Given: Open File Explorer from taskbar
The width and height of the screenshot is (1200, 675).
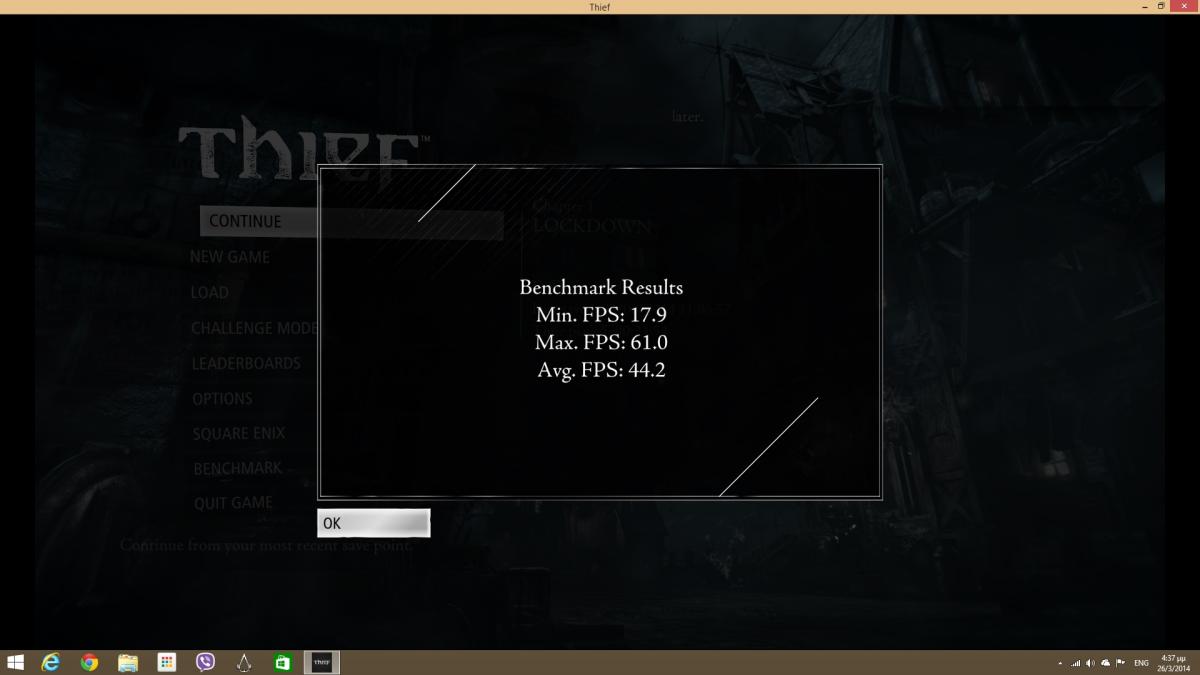Looking at the screenshot, I should coord(128,662).
